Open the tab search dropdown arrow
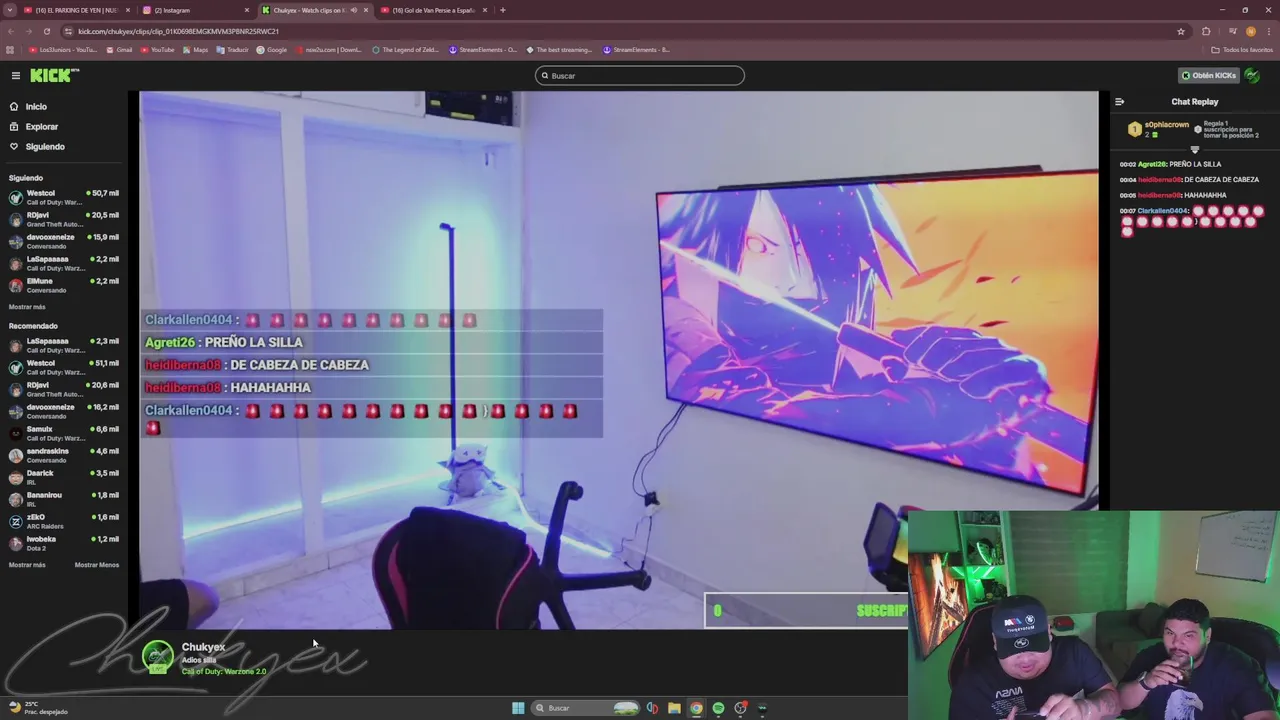This screenshot has height=720, width=1280. [x=10, y=10]
